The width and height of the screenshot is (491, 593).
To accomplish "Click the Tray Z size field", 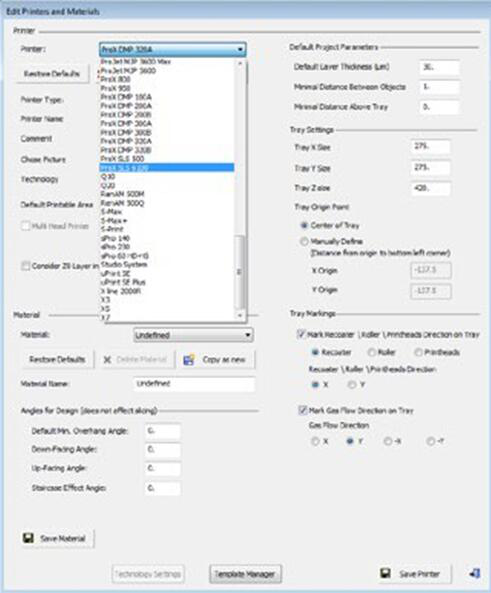I will pos(430,188).
